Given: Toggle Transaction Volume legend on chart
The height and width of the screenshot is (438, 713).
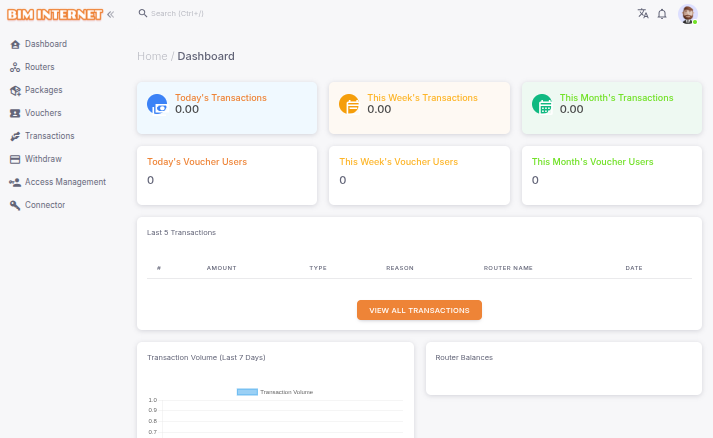Looking at the screenshot, I should 275,392.
